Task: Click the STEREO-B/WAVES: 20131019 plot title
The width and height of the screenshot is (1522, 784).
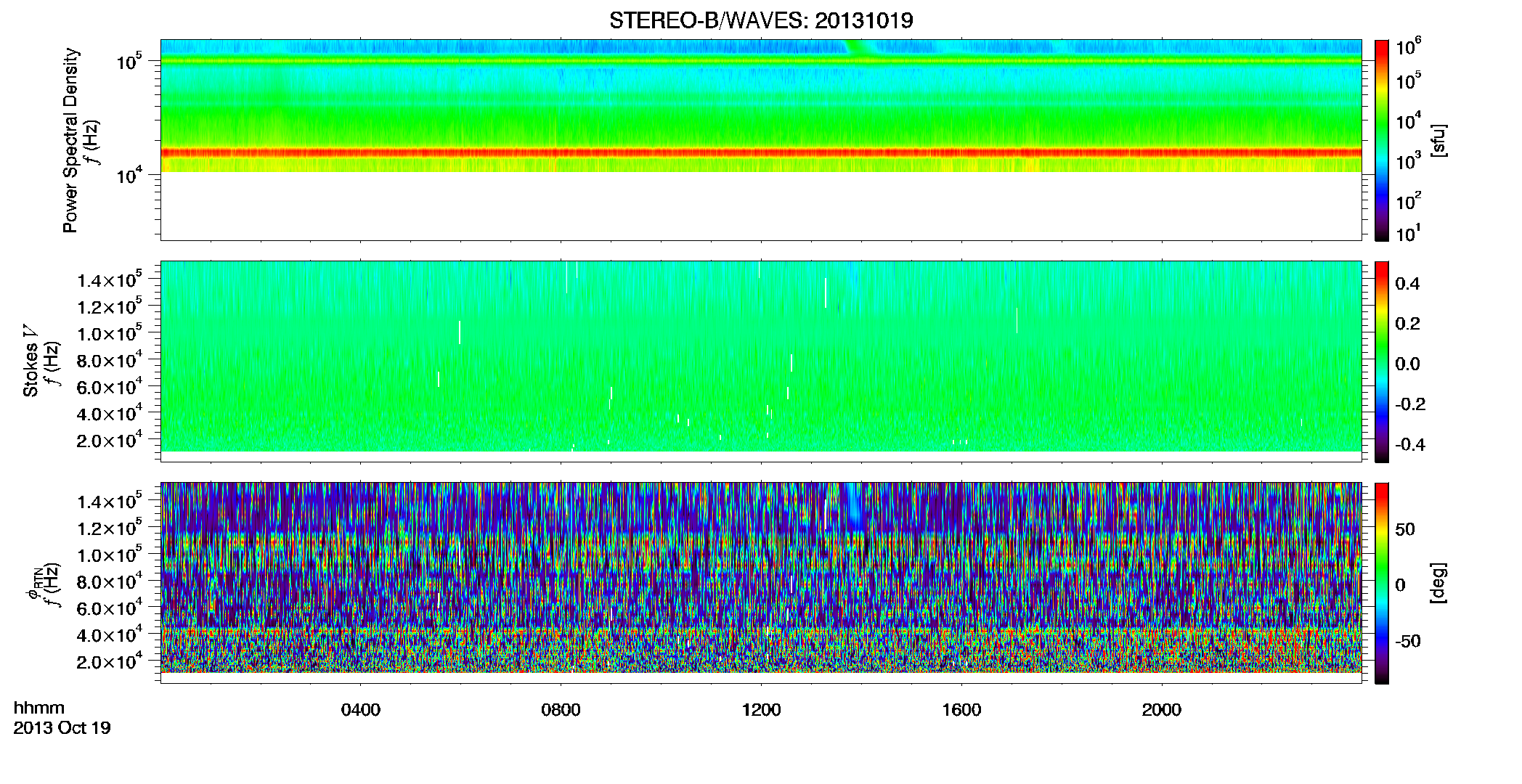Action: click(x=761, y=20)
